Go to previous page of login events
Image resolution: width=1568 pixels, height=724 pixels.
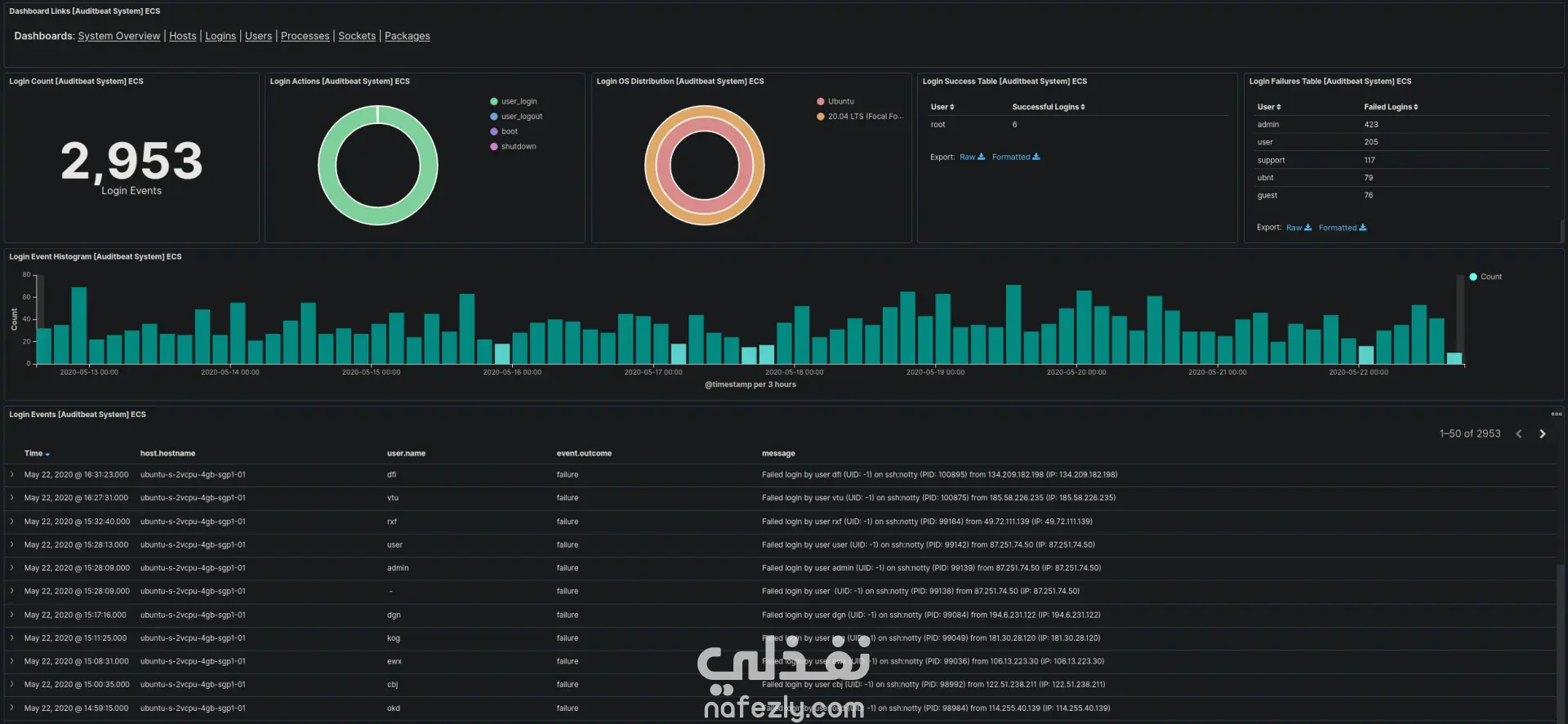coord(1519,434)
